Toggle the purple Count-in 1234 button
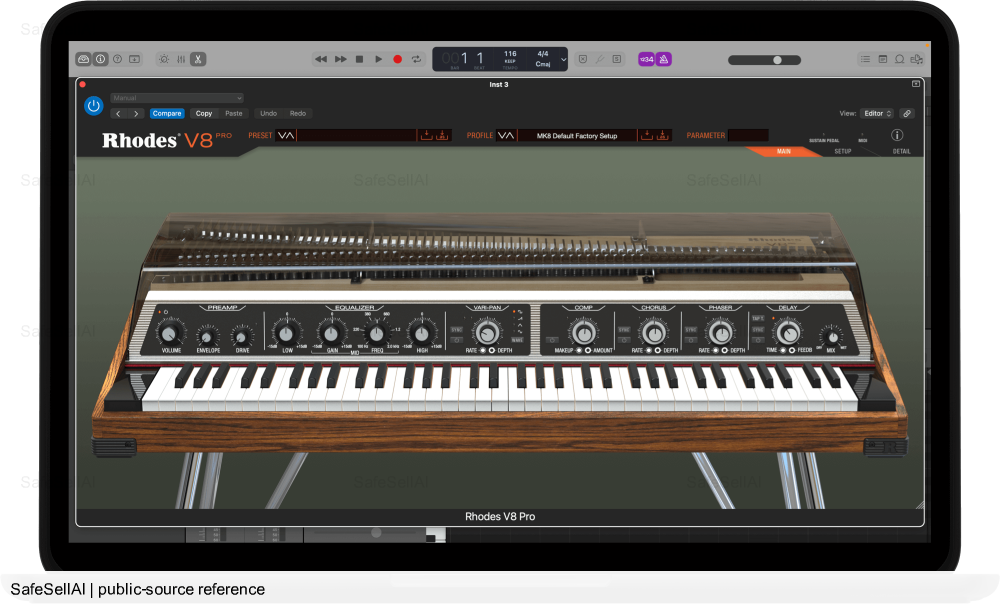This screenshot has height=604, width=1000. click(647, 59)
